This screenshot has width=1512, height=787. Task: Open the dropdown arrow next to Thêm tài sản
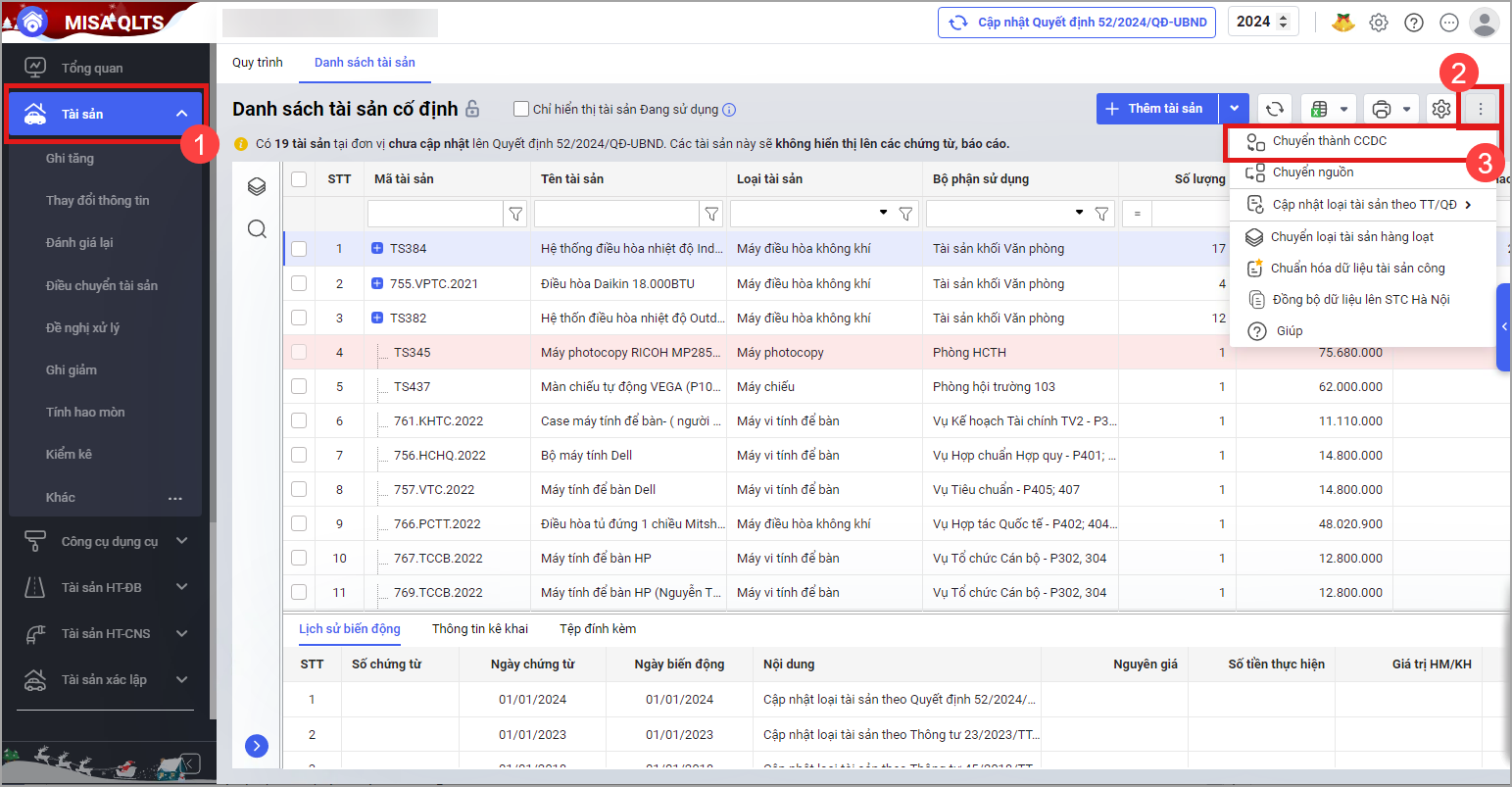point(1235,109)
